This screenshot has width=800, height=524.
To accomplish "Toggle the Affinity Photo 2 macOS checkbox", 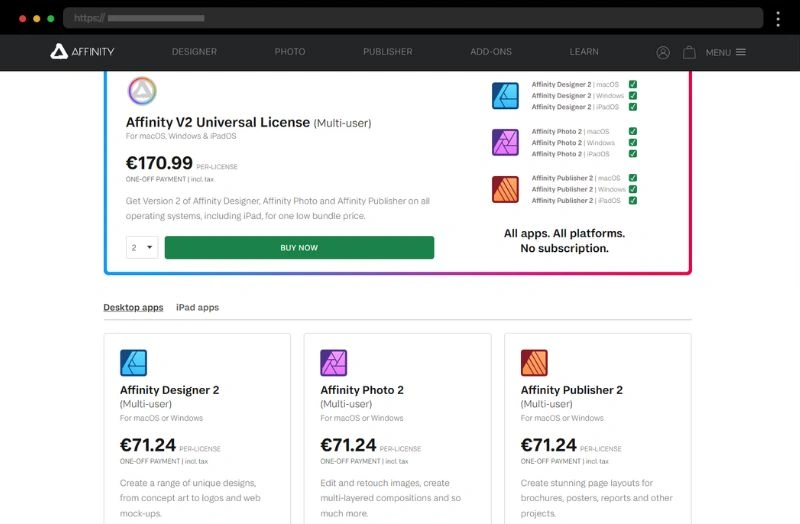I will point(633,131).
